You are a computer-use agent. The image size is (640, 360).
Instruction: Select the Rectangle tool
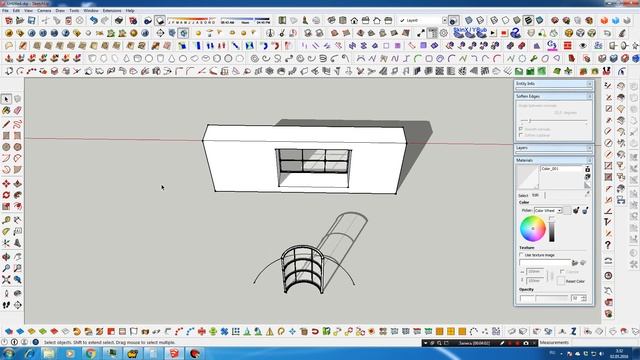coord(6,136)
